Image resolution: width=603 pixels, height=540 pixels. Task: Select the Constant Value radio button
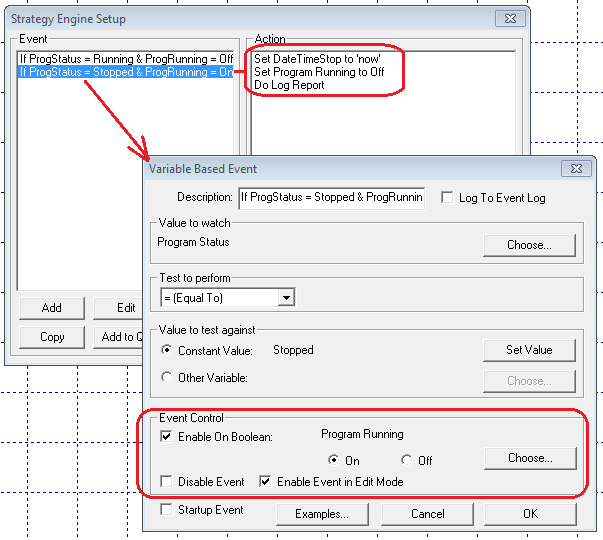coord(166,351)
